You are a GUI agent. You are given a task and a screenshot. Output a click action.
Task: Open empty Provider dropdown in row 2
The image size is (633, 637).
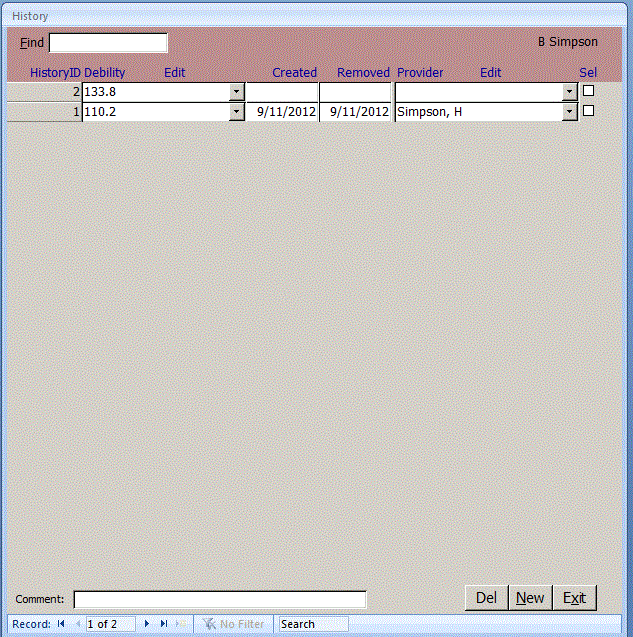point(570,92)
